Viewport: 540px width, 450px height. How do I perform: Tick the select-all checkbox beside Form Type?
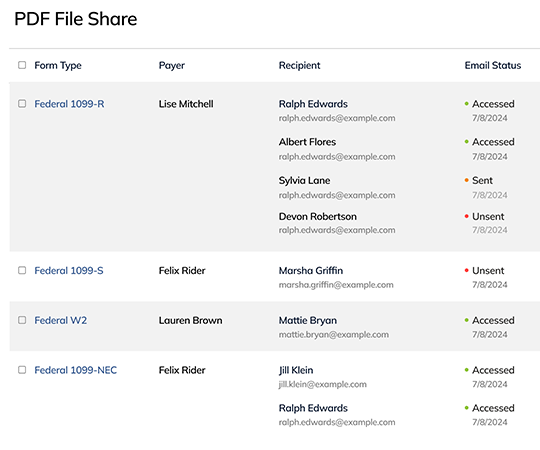pos(22,65)
